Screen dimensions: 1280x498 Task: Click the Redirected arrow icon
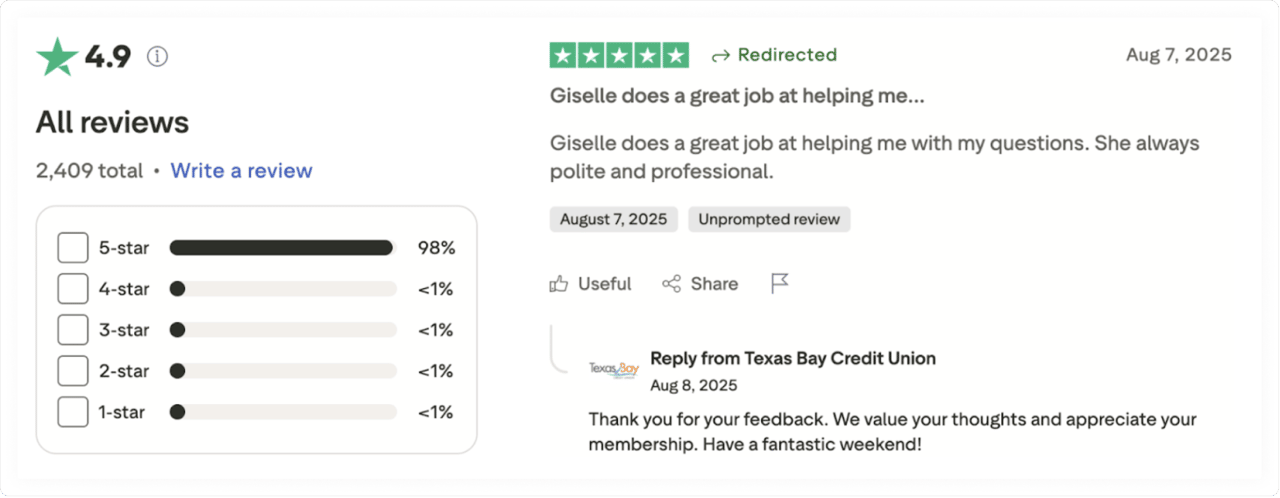720,56
